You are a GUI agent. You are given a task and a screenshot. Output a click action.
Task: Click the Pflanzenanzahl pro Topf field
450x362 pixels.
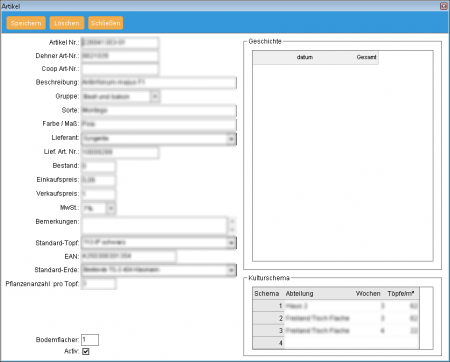pos(98,284)
